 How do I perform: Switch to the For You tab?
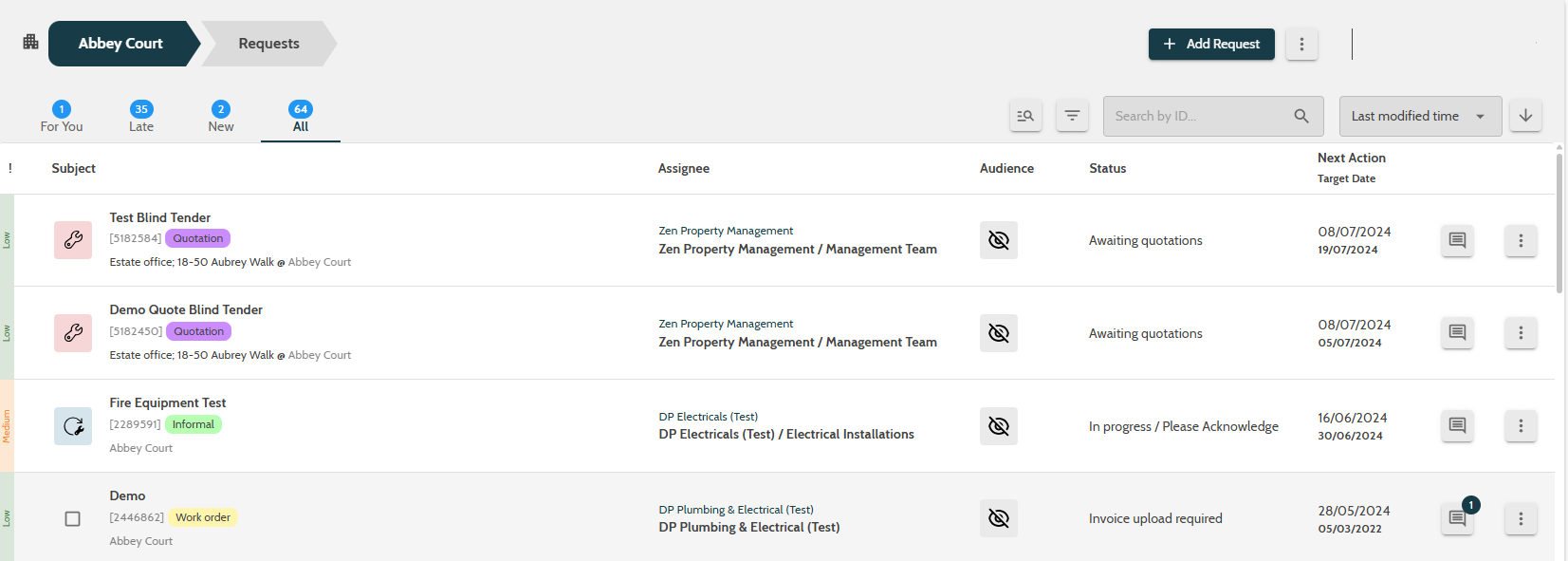coord(62,118)
